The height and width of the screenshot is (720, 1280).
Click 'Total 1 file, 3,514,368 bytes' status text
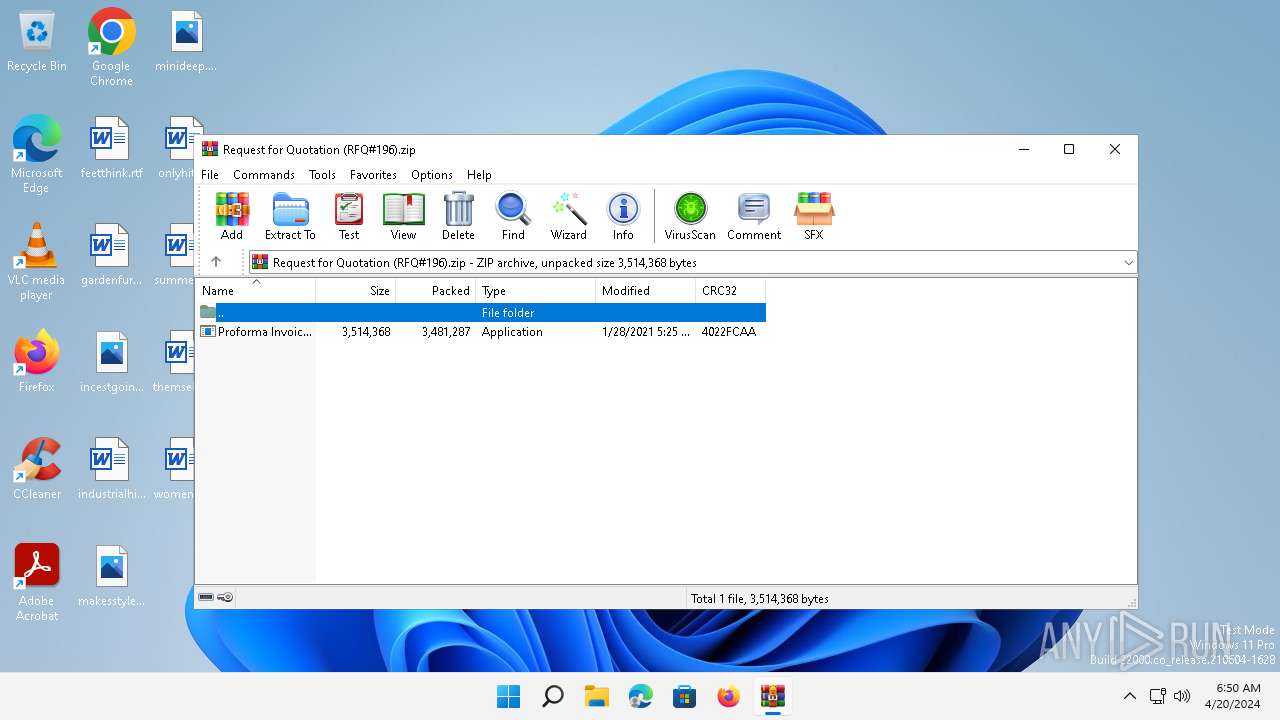[x=760, y=599]
